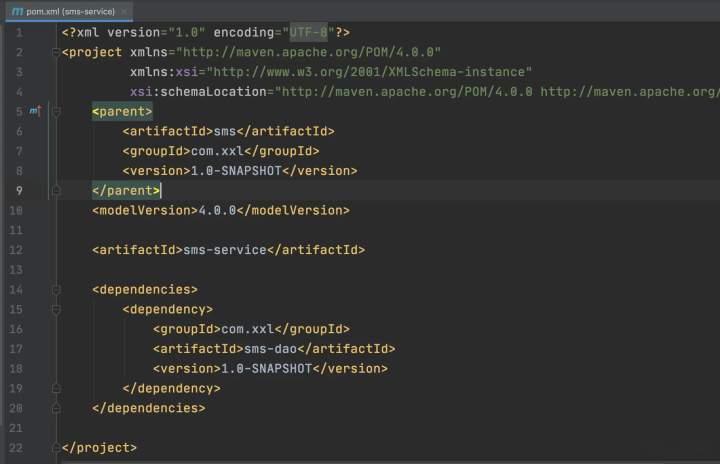Click fold end marker at closing dependency tag
Screen dimensions: 720x464
56,388
